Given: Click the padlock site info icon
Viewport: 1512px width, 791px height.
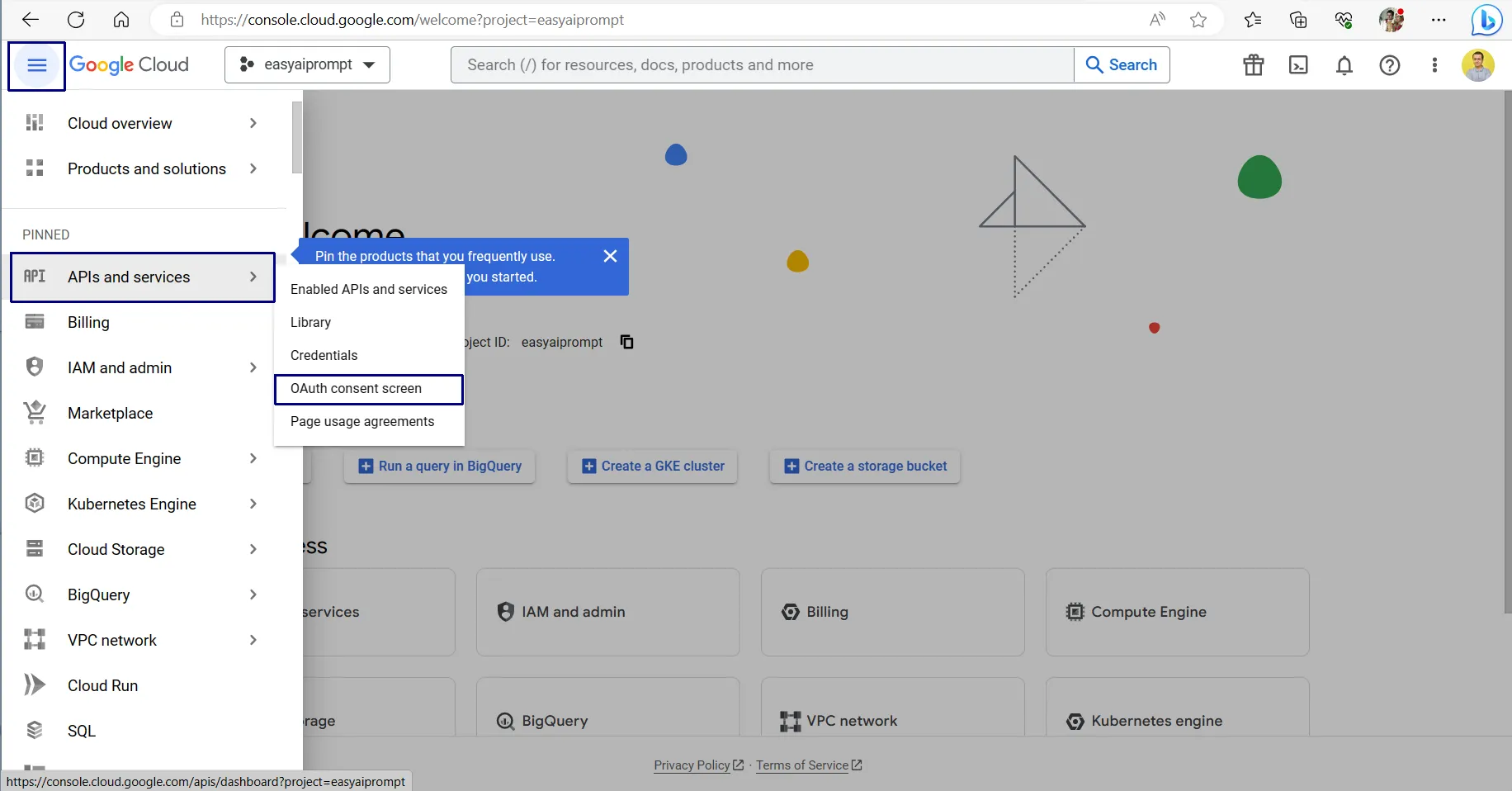Looking at the screenshot, I should pos(177,20).
